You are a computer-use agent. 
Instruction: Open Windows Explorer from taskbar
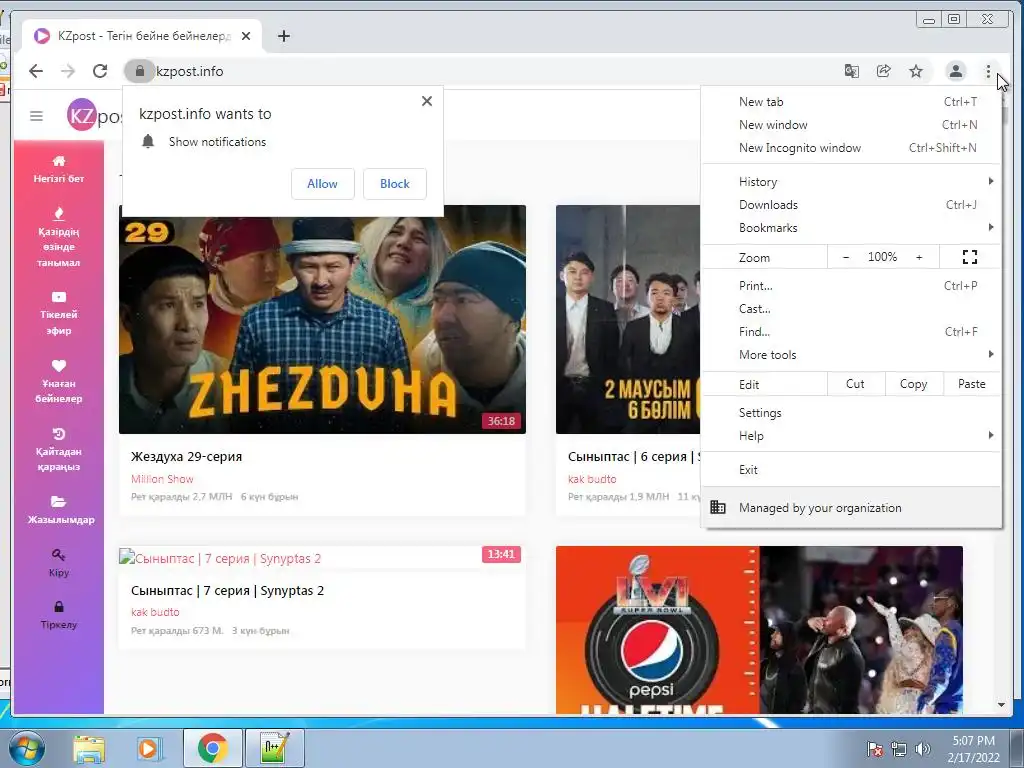(x=89, y=749)
